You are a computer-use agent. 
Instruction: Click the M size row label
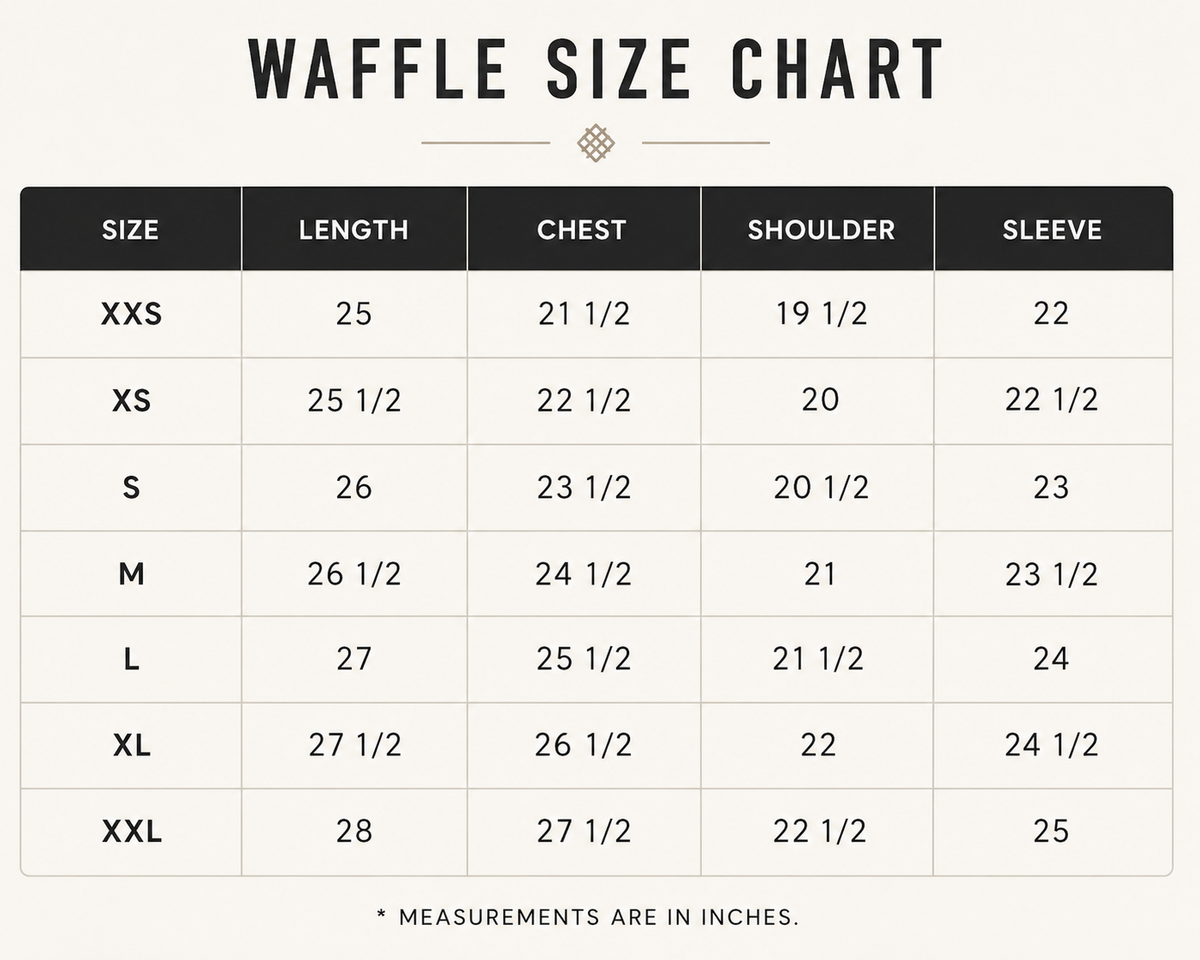tap(131, 574)
